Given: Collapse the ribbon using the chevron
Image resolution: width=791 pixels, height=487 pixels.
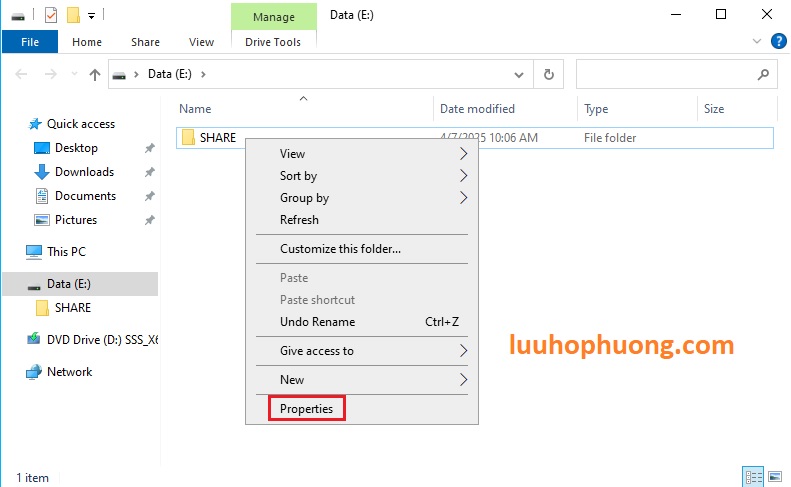Looking at the screenshot, I should pos(757,42).
